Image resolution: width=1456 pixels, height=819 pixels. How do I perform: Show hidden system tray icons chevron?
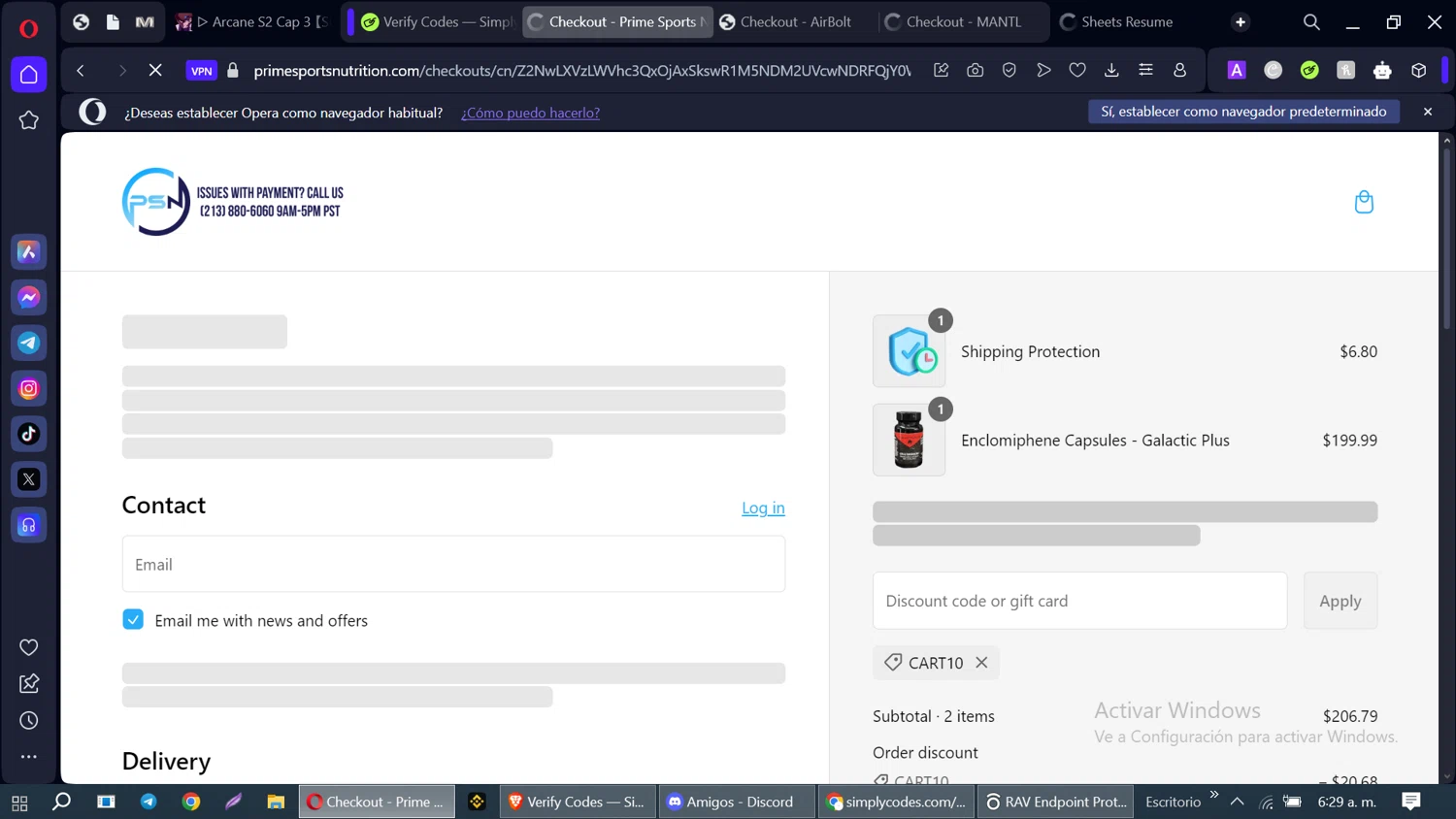[1237, 802]
